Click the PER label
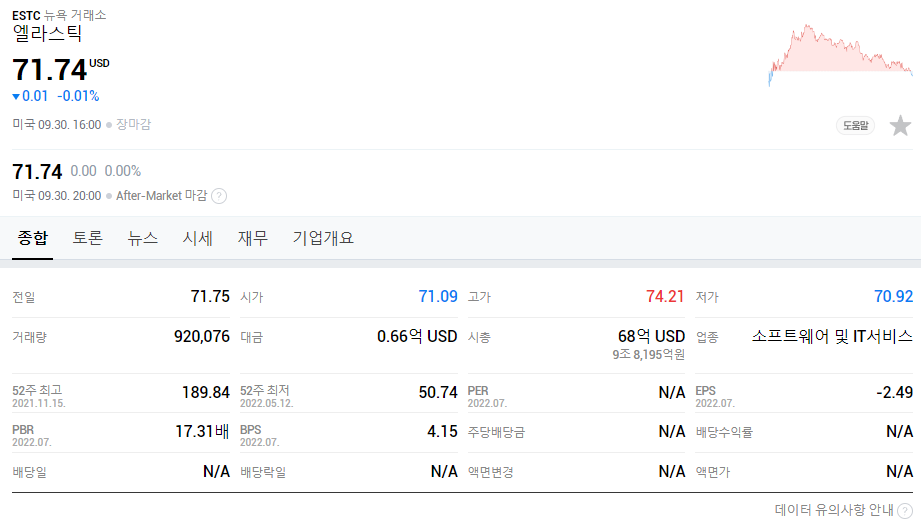The image size is (921, 529). 478,391
